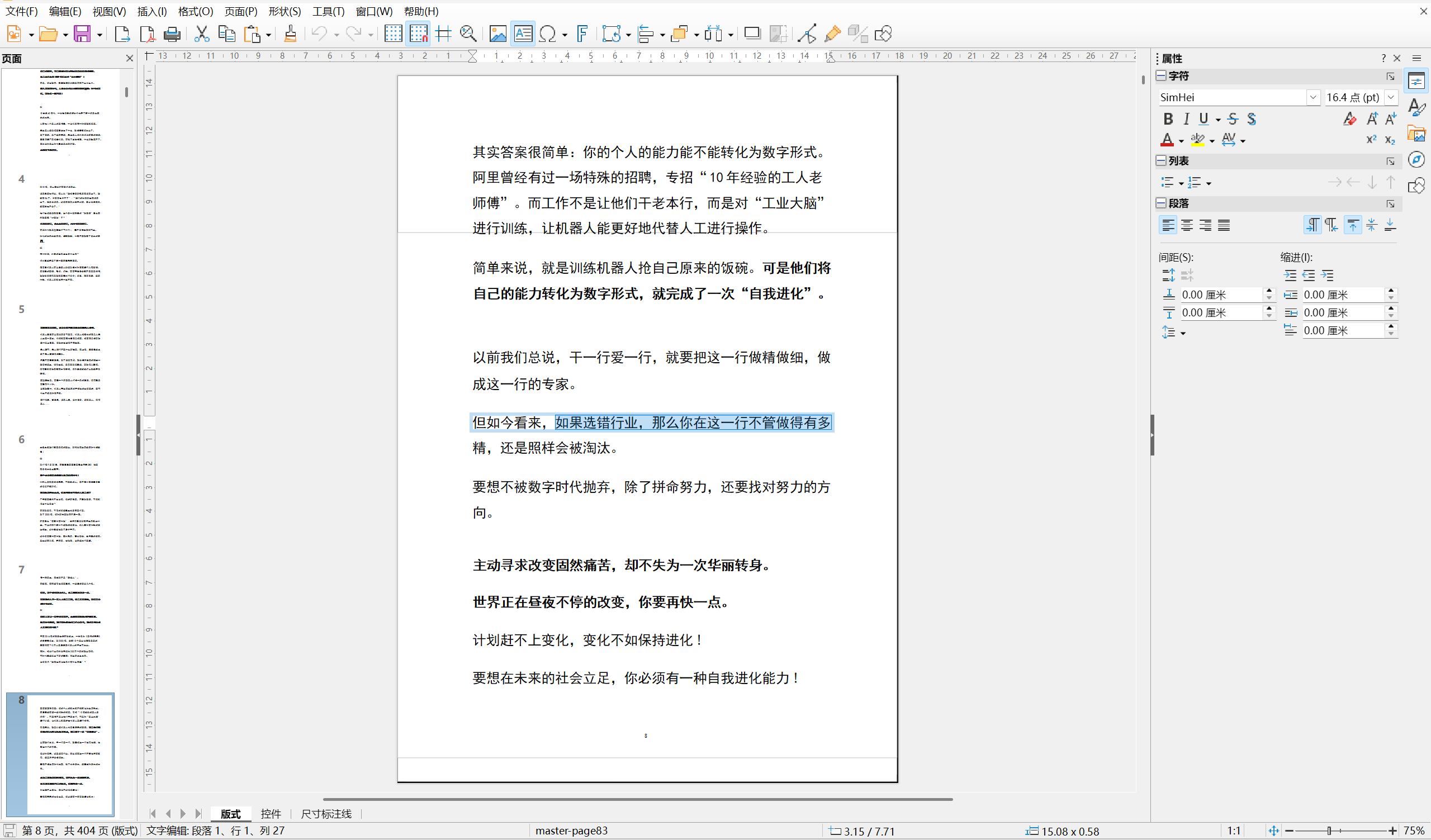Switch to 尺寸标注线 layer tab

tap(326, 814)
